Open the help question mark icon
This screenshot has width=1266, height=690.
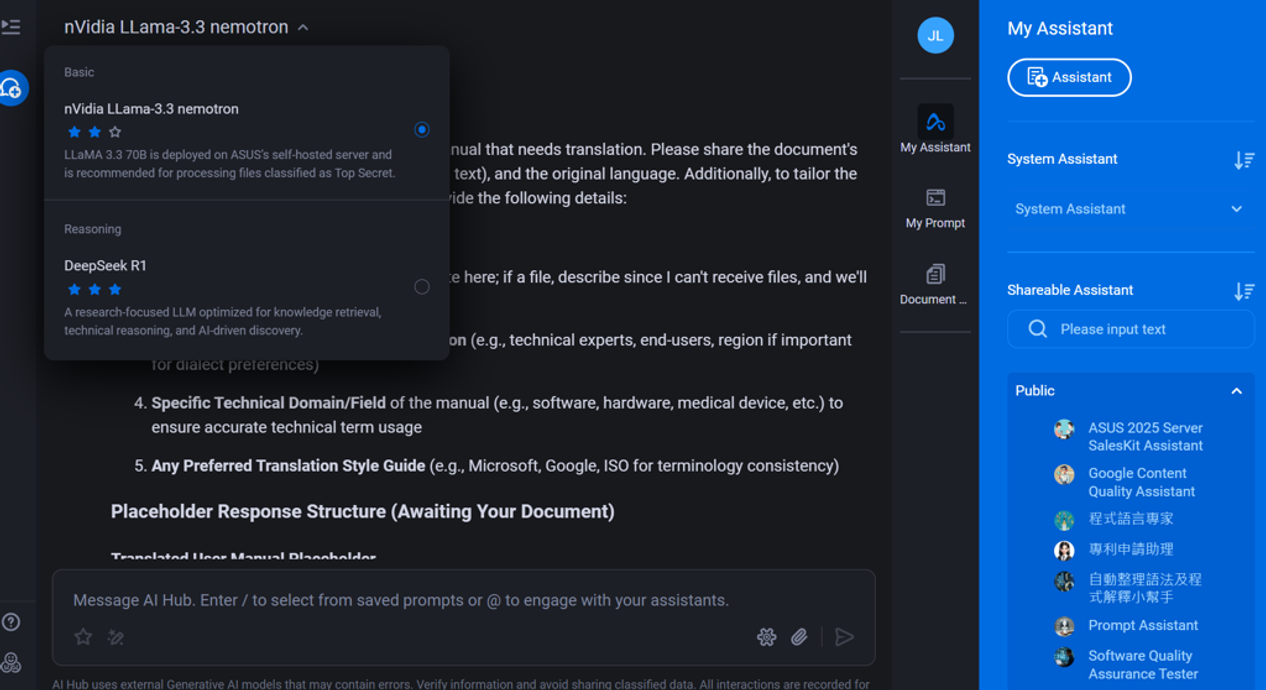click(x=11, y=622)
